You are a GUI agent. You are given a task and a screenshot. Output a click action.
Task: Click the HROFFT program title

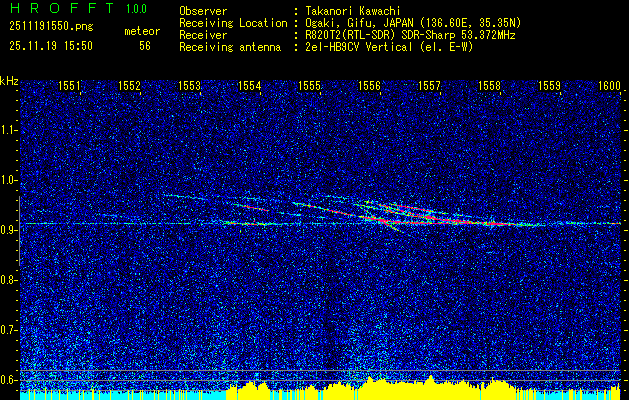click(x=62, y=8)
